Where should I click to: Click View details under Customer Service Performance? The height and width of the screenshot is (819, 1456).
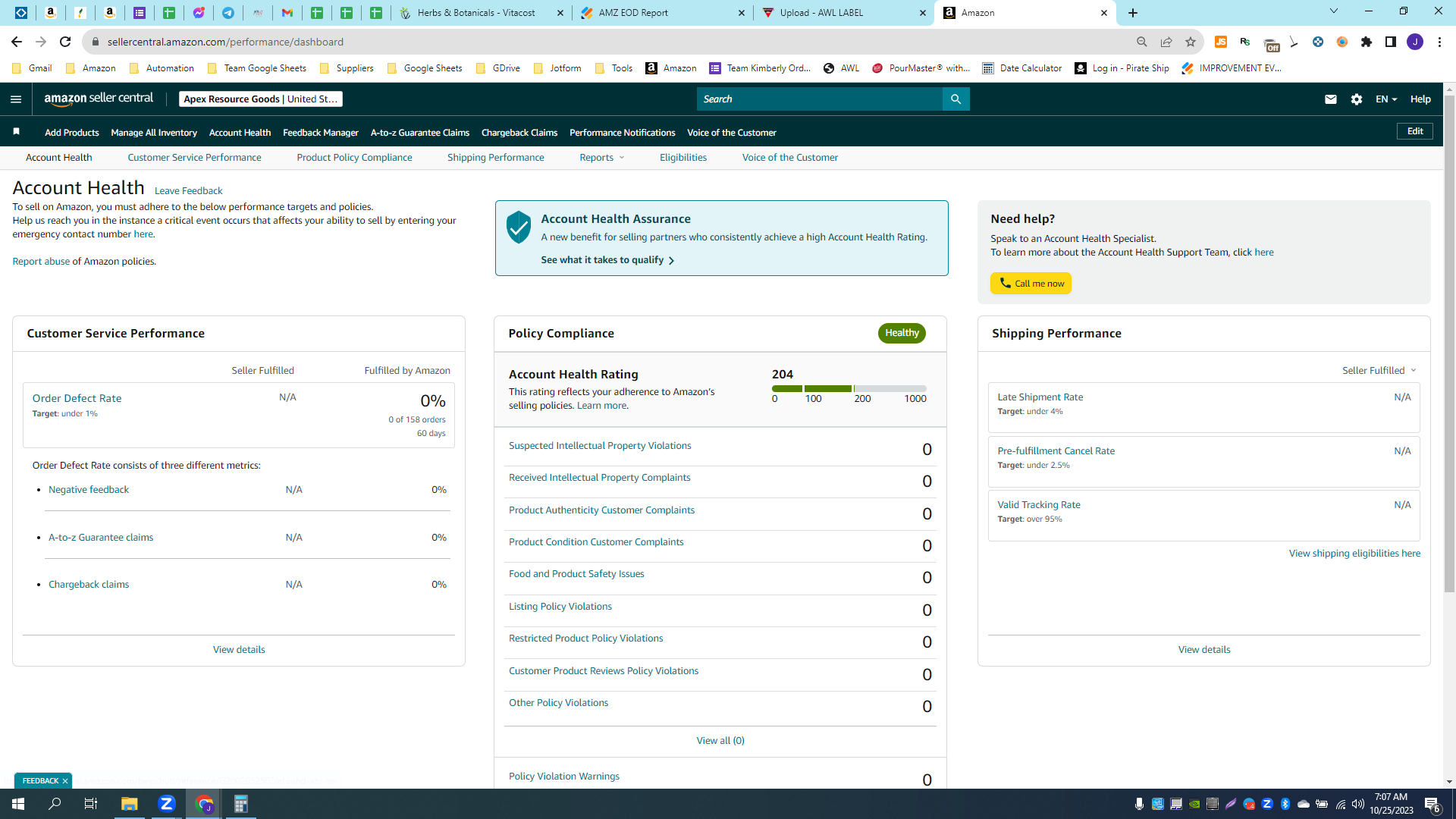239,650
